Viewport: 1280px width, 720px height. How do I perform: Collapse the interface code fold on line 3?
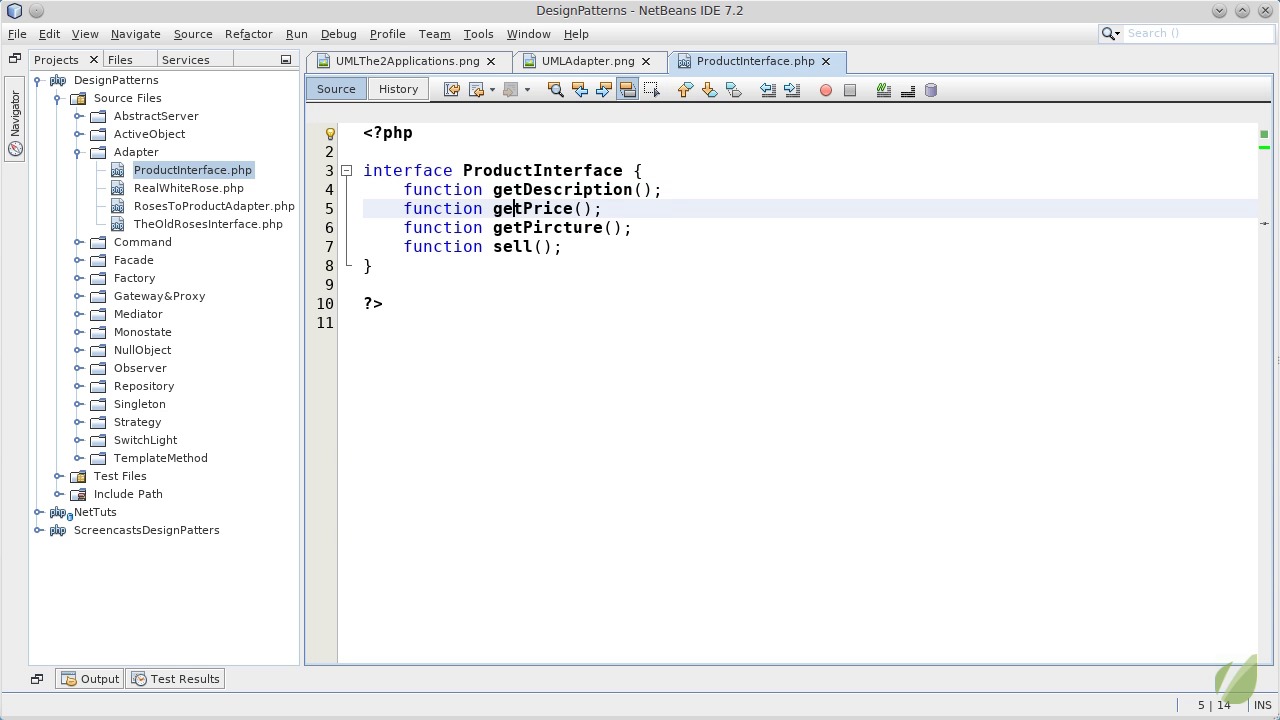coord(347,171)
